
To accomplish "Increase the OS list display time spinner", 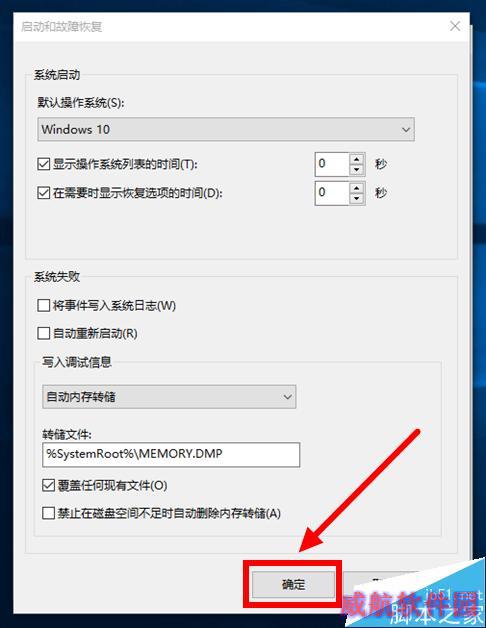I will (356, 159).
